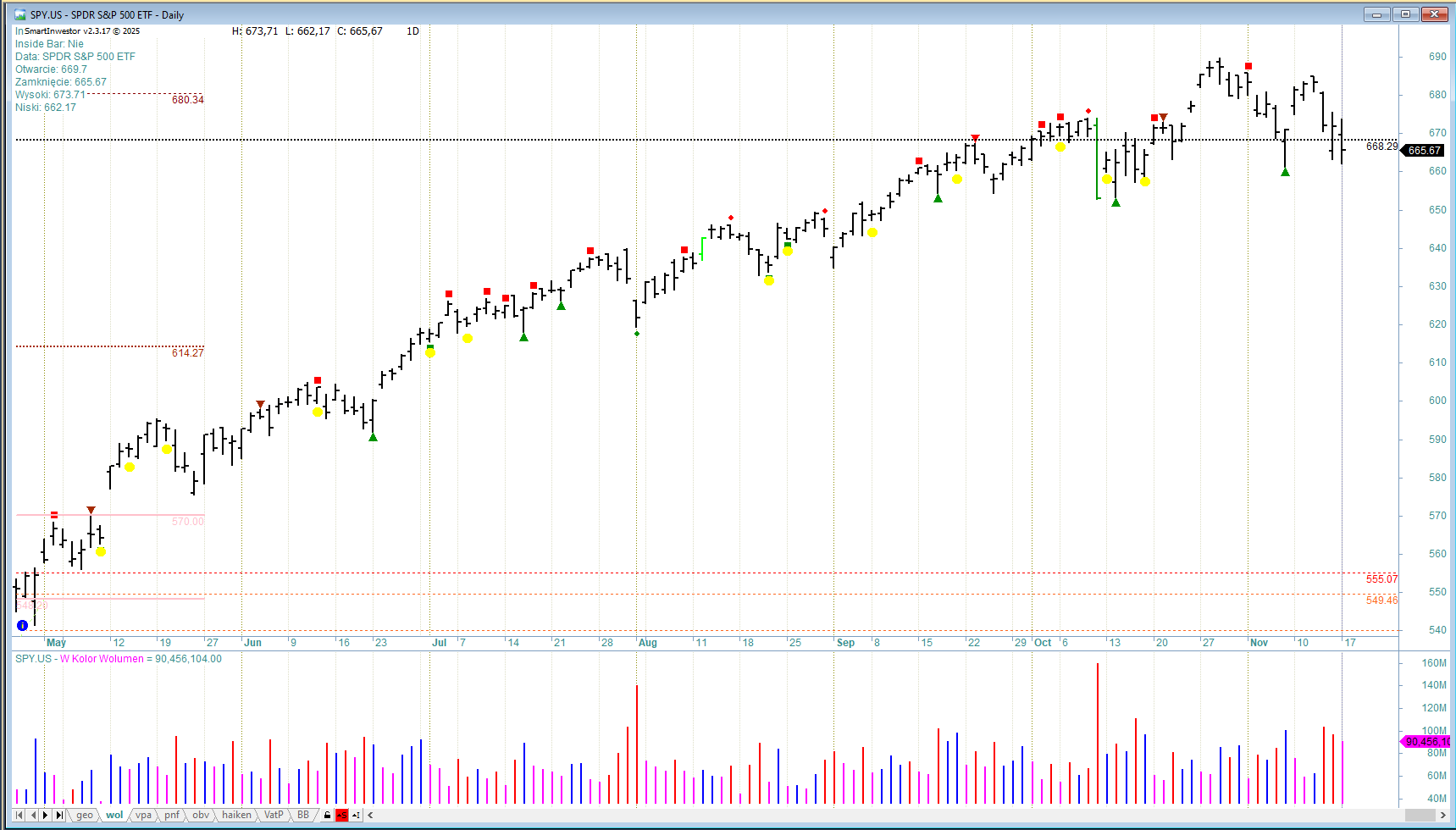
Task: Click the orange 549.46 level label
Action: [x=1381, y=600]
